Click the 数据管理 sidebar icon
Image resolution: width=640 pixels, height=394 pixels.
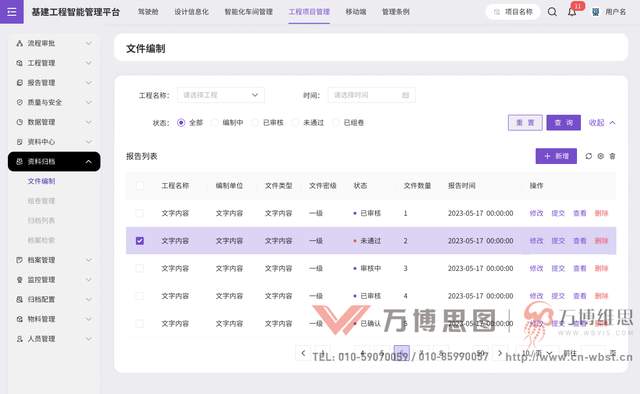[19, 122]
